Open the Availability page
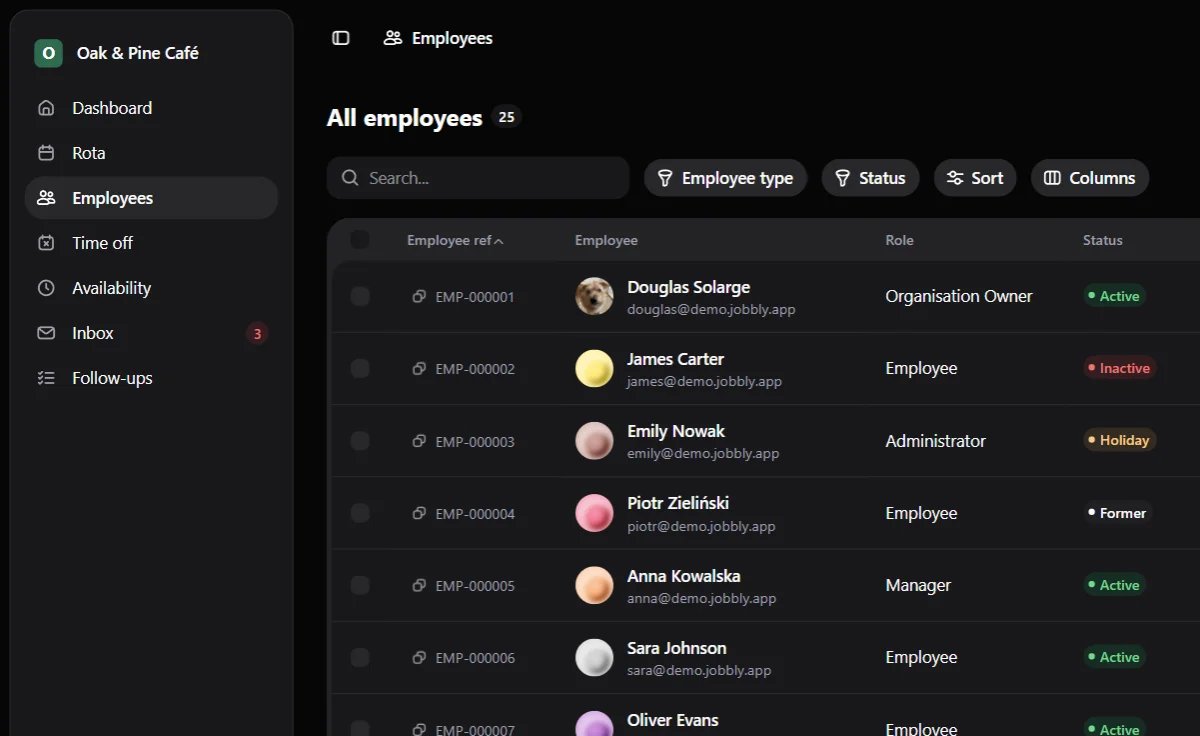 (x=151, y=288)
